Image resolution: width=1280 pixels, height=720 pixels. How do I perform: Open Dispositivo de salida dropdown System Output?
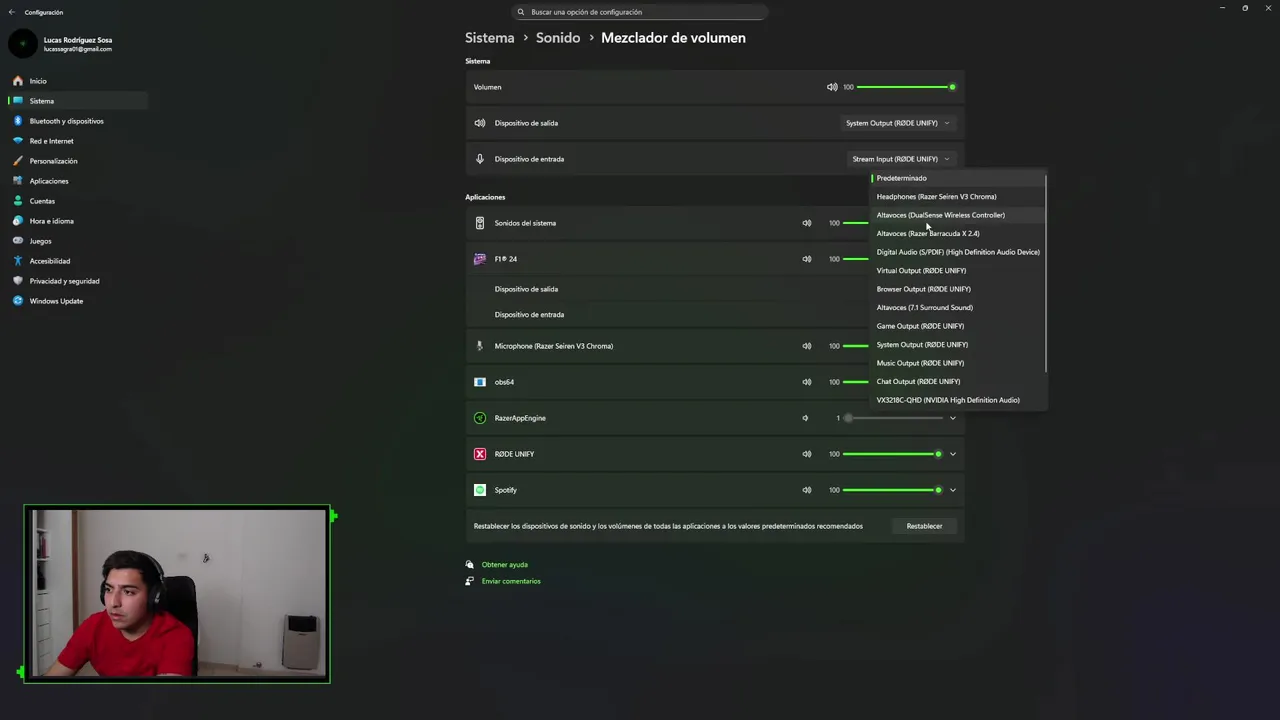pyautogui.click(x=898, y=123)
